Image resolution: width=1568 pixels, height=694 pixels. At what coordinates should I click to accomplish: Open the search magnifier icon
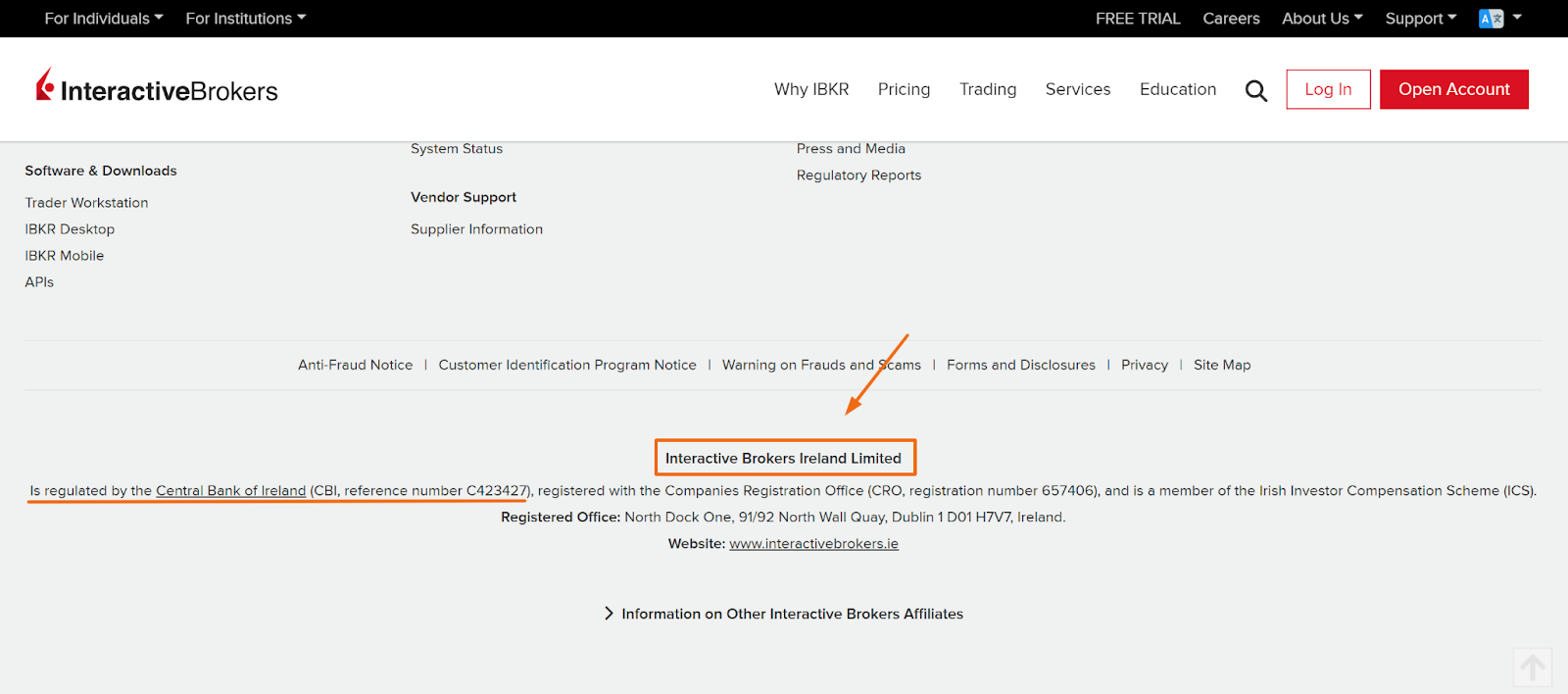(x=1255, y=90)
